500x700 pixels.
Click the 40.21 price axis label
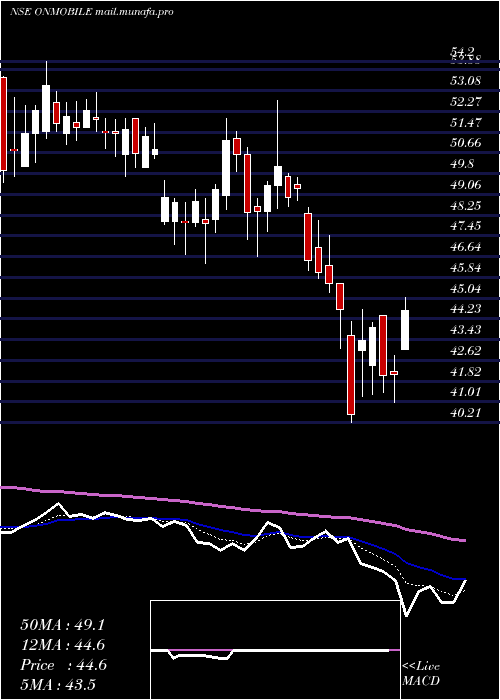tap(466, 413)
